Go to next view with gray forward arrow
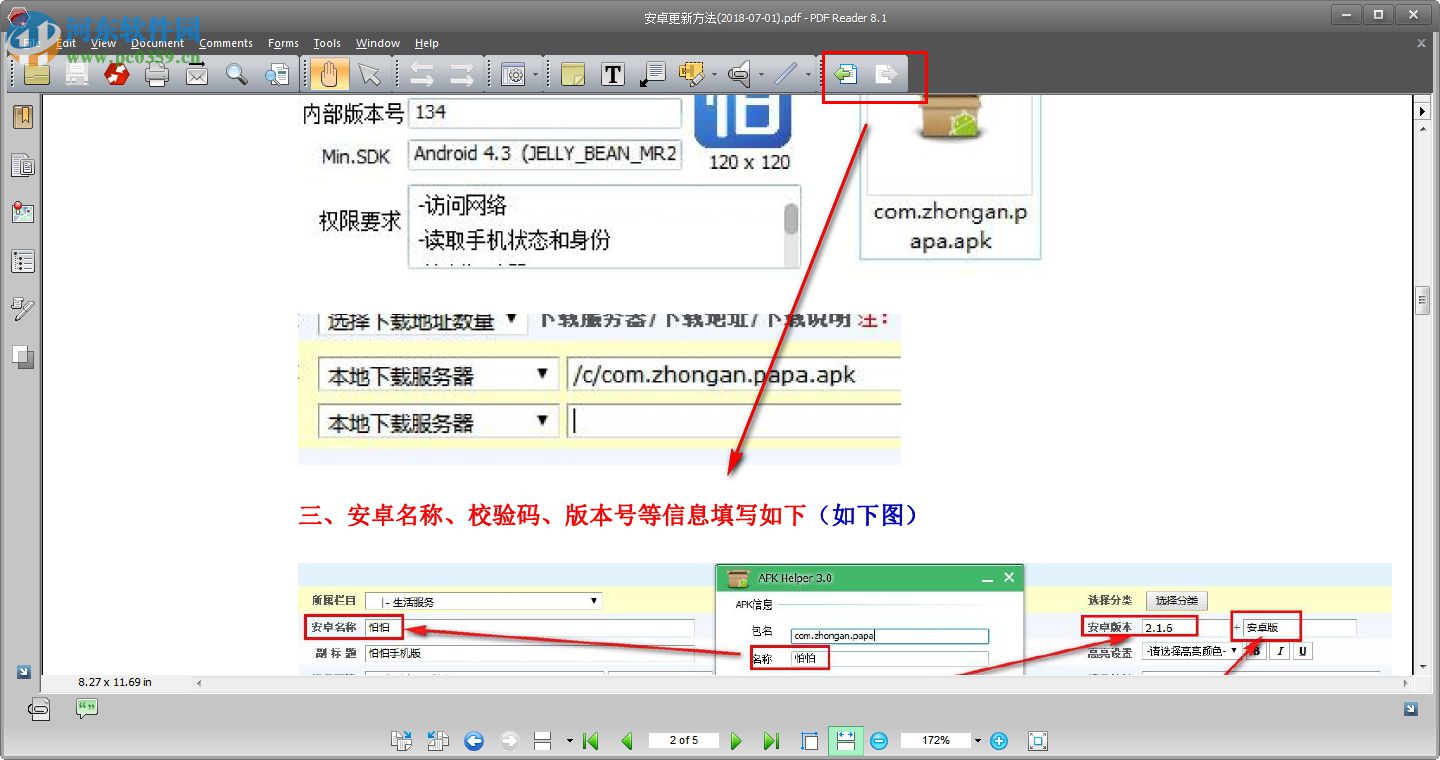 coord(509,741)
